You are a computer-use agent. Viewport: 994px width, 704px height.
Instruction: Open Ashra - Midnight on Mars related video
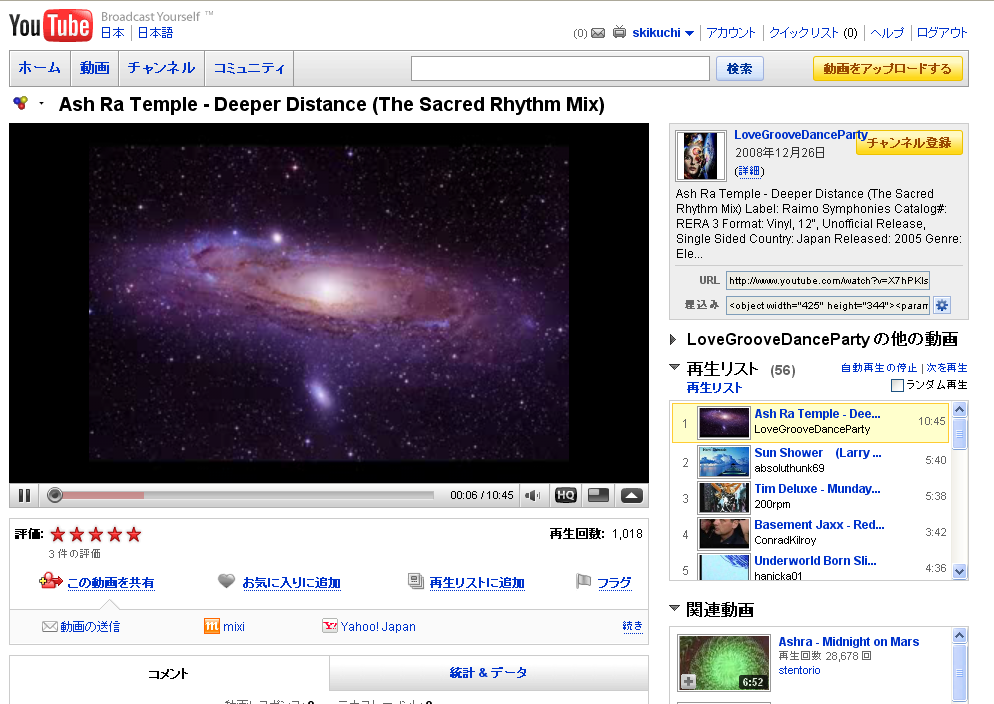click(848, 642)
